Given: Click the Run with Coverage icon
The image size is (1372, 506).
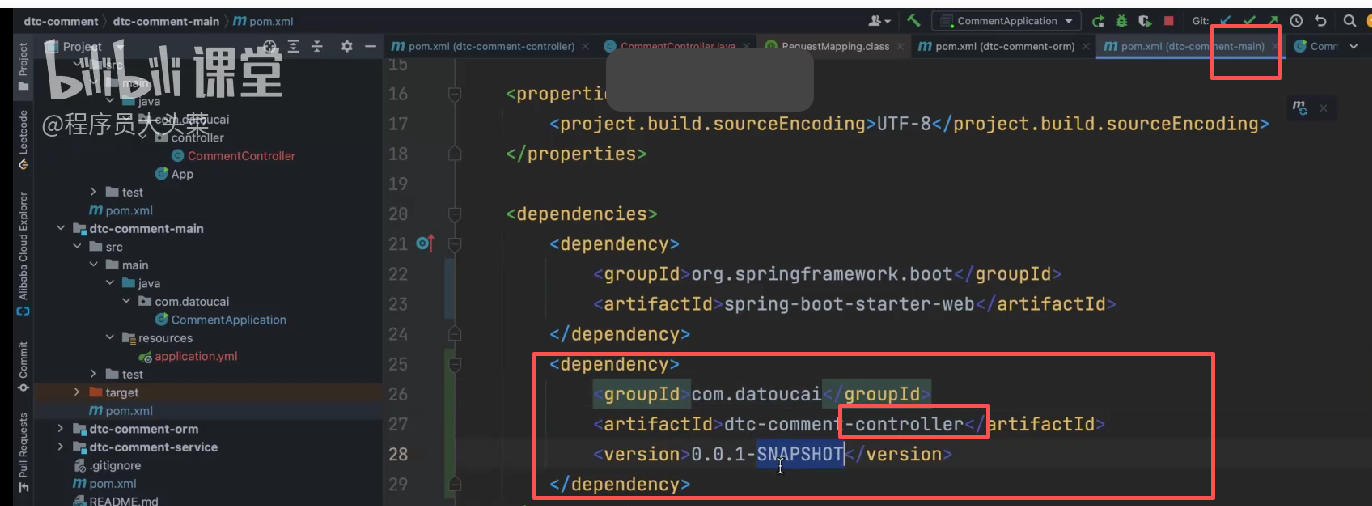Looking at the screenshot, I should (x=1144, y=20).
